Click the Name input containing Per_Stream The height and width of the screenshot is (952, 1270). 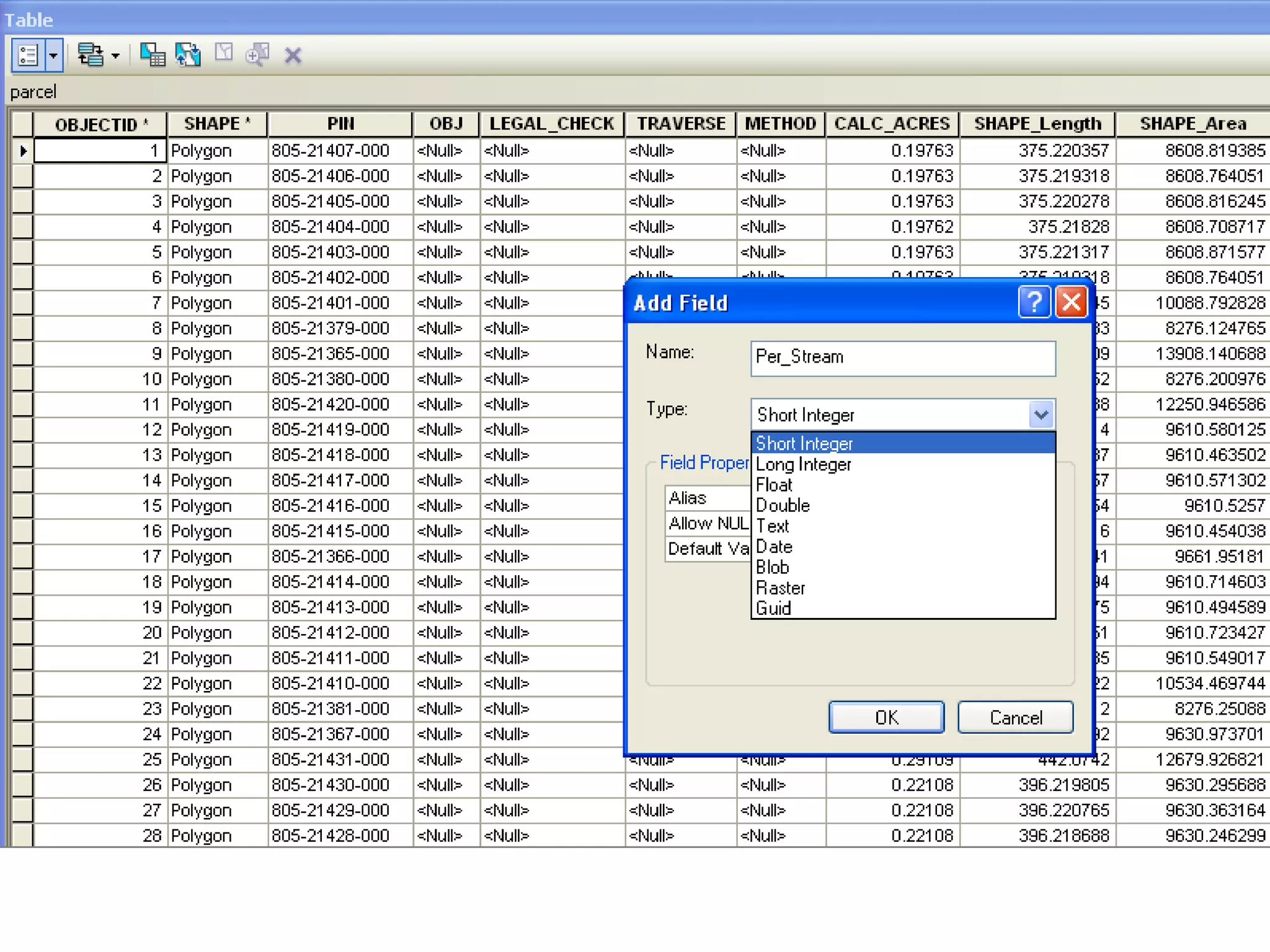coord(902,358)
